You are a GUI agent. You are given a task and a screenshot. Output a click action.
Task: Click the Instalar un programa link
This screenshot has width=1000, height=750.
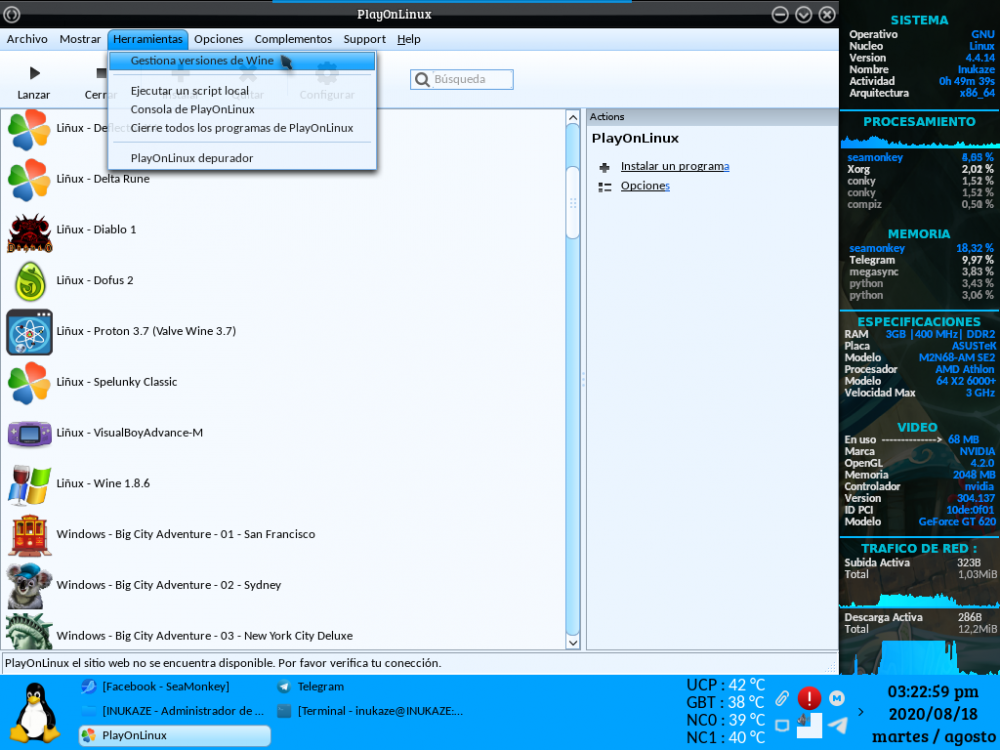click(x=674, y=166)
